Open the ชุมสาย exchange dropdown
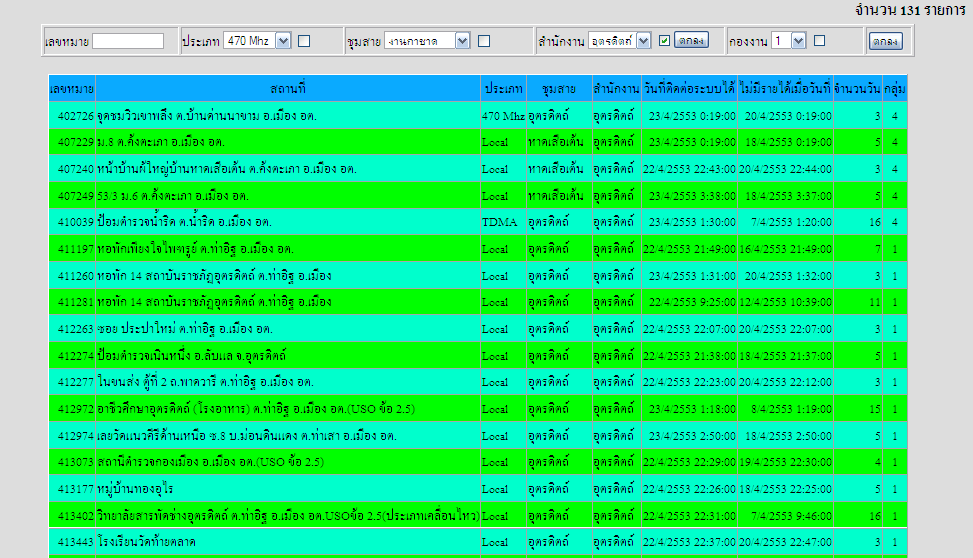Viewport: 973px width, 558px height. pyautogui.click(x=427, y=41)
